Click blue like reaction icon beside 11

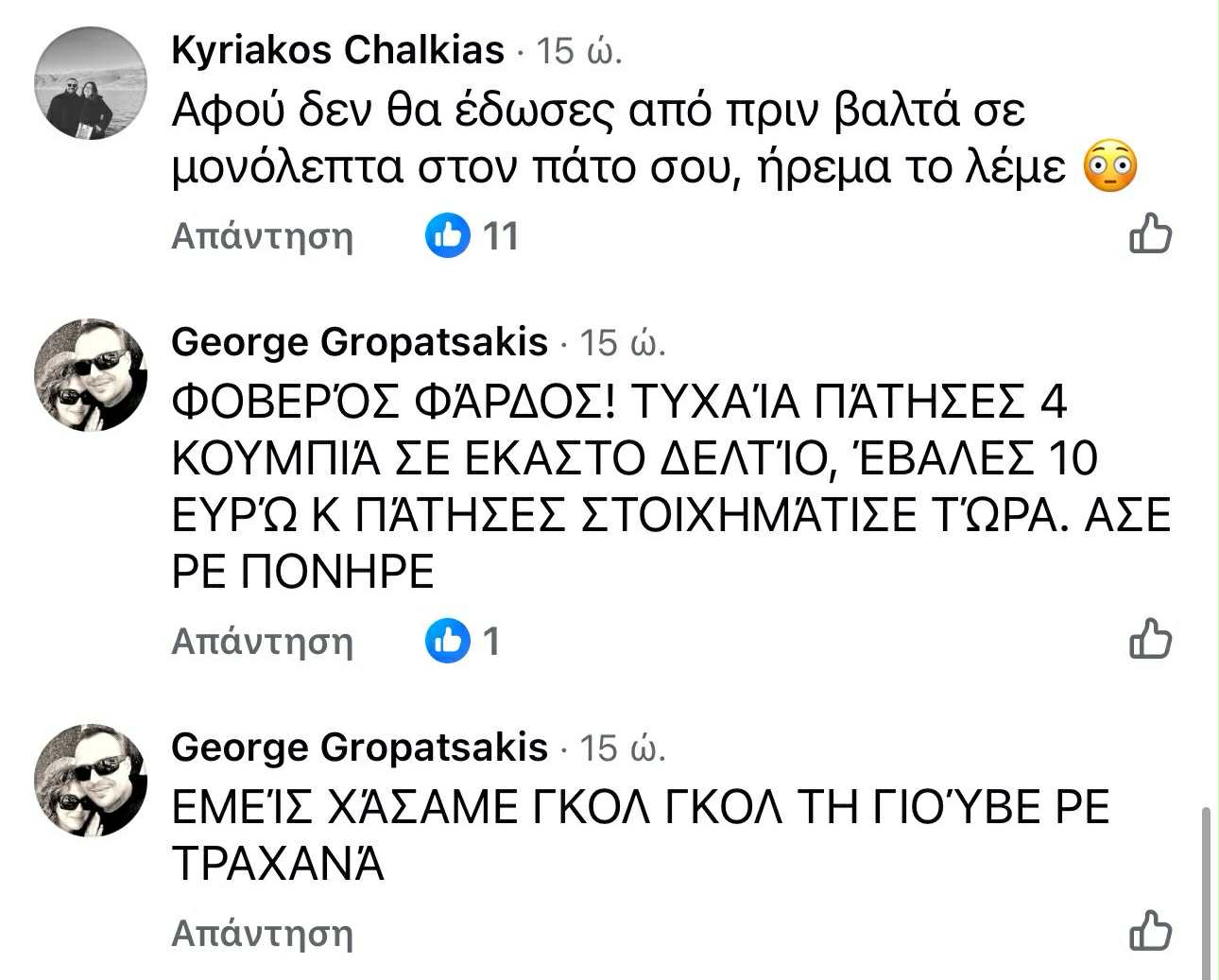pos(447,234)
